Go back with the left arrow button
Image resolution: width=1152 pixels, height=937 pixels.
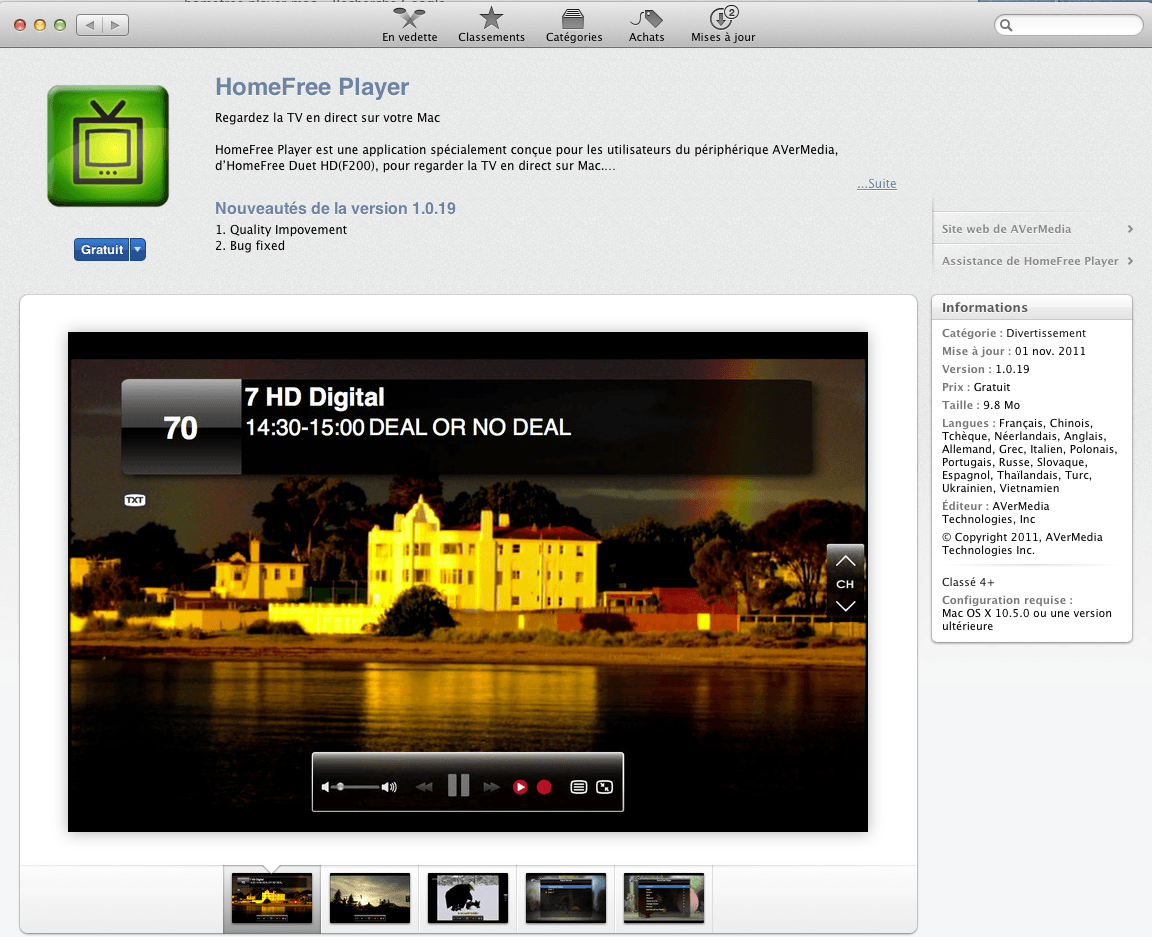point(90,25)
